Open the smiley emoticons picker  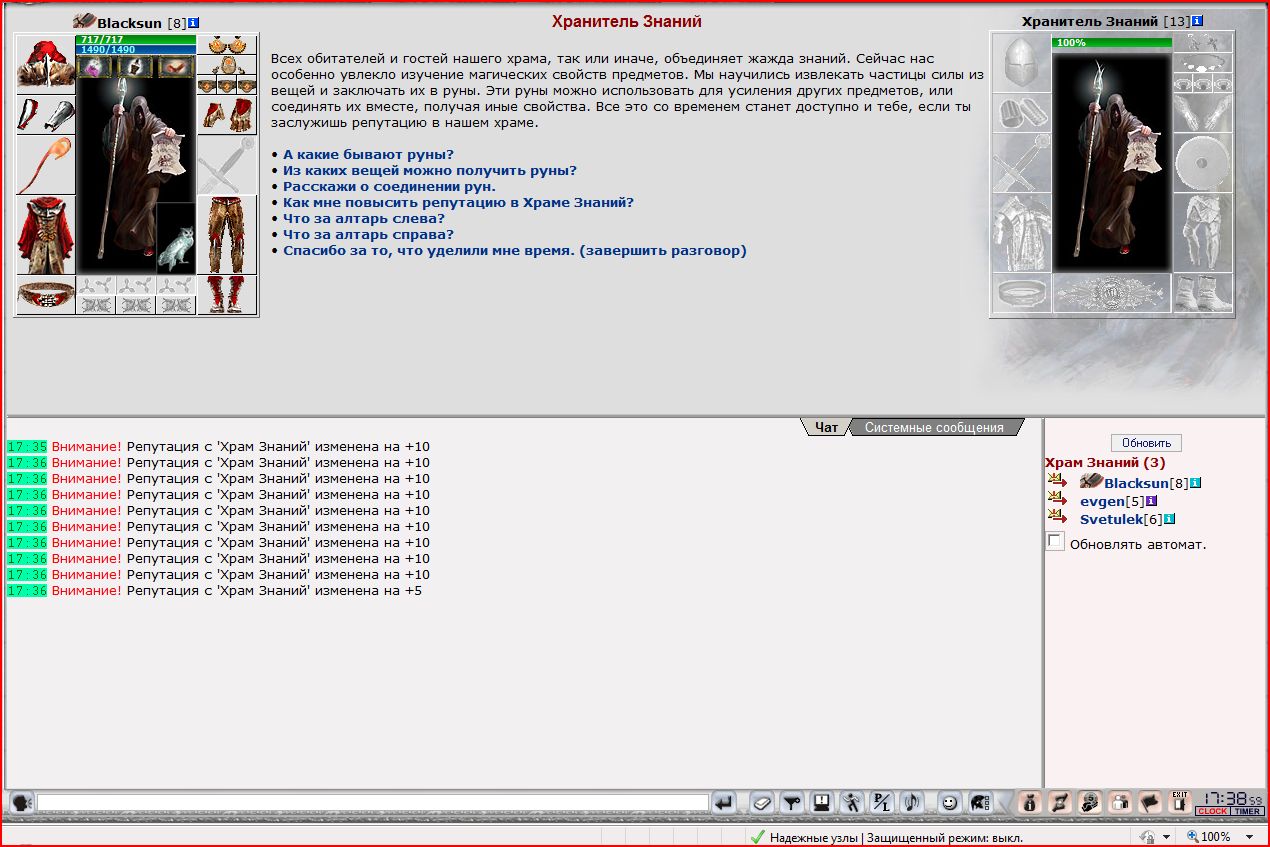pyautogui.click(x=949, y=802)
